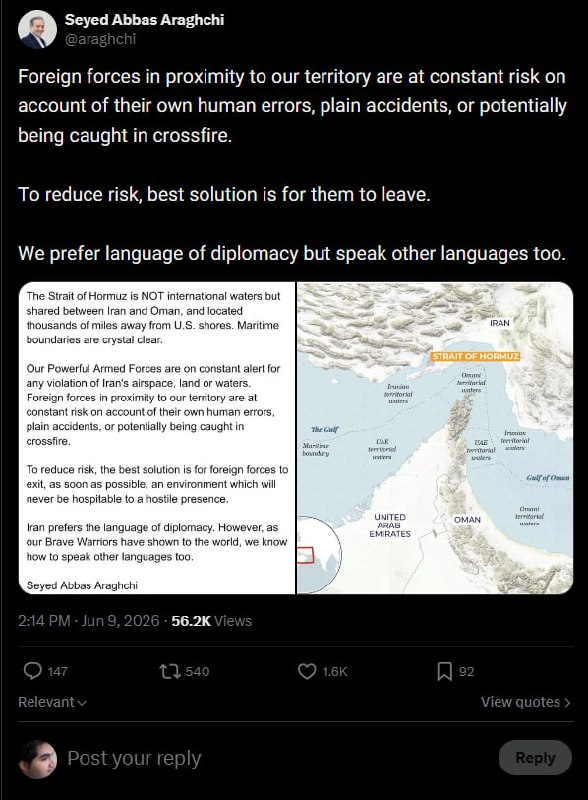Click into the Post your reply field
Image resolution: width=588 pixels, height=800 pixels.
point(276,758)
